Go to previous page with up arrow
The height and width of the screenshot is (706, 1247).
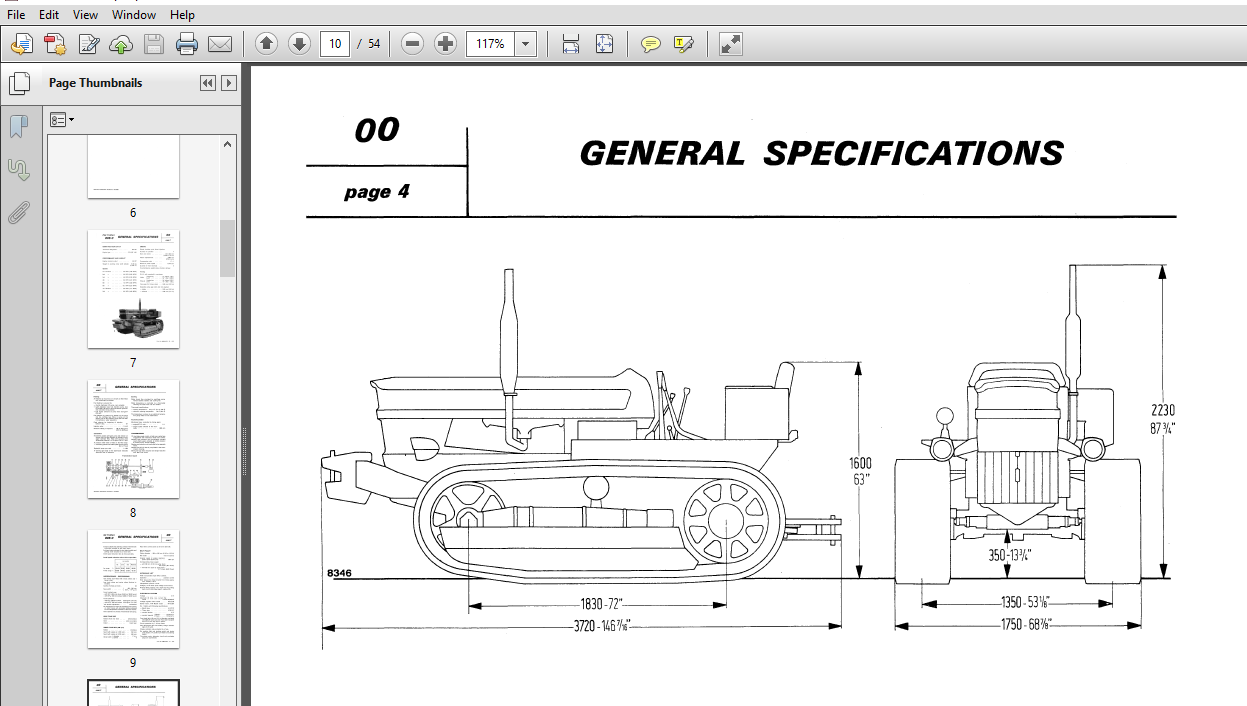266,44
